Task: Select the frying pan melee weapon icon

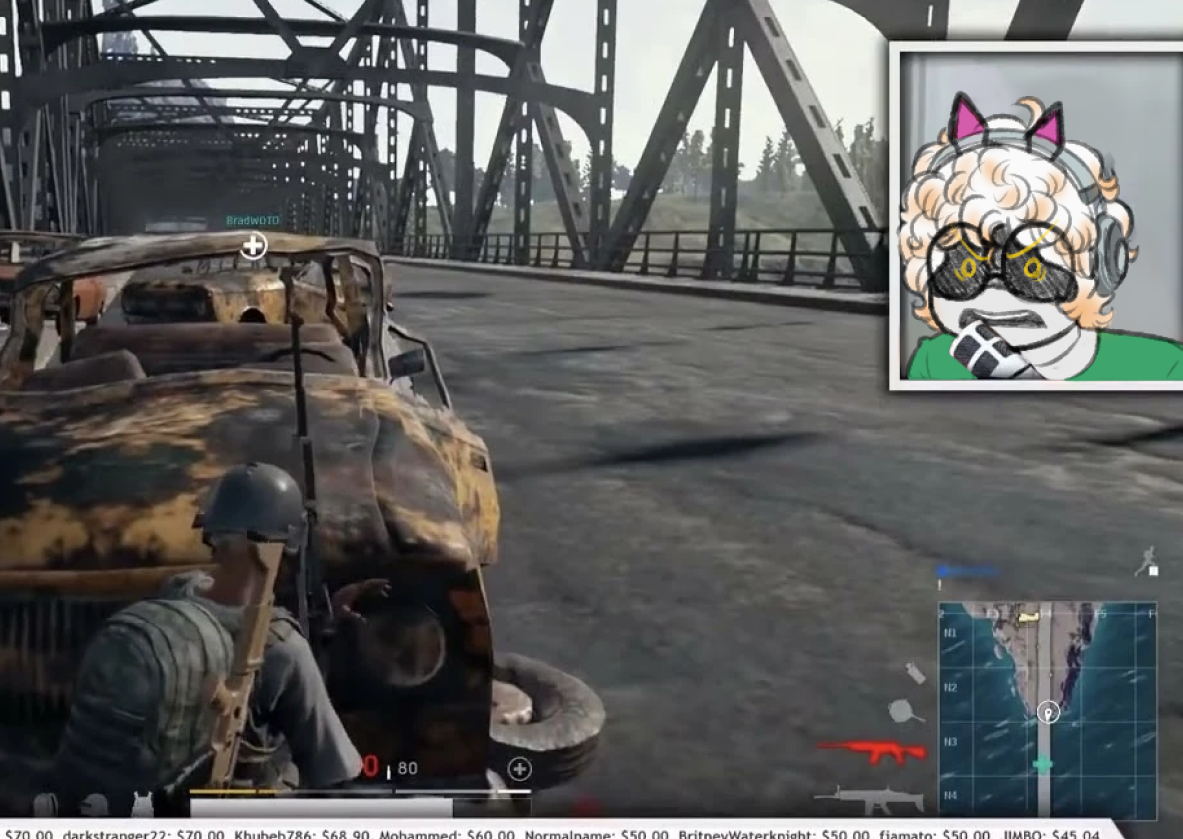Action: pyautogui.click(x=905, y=711)
